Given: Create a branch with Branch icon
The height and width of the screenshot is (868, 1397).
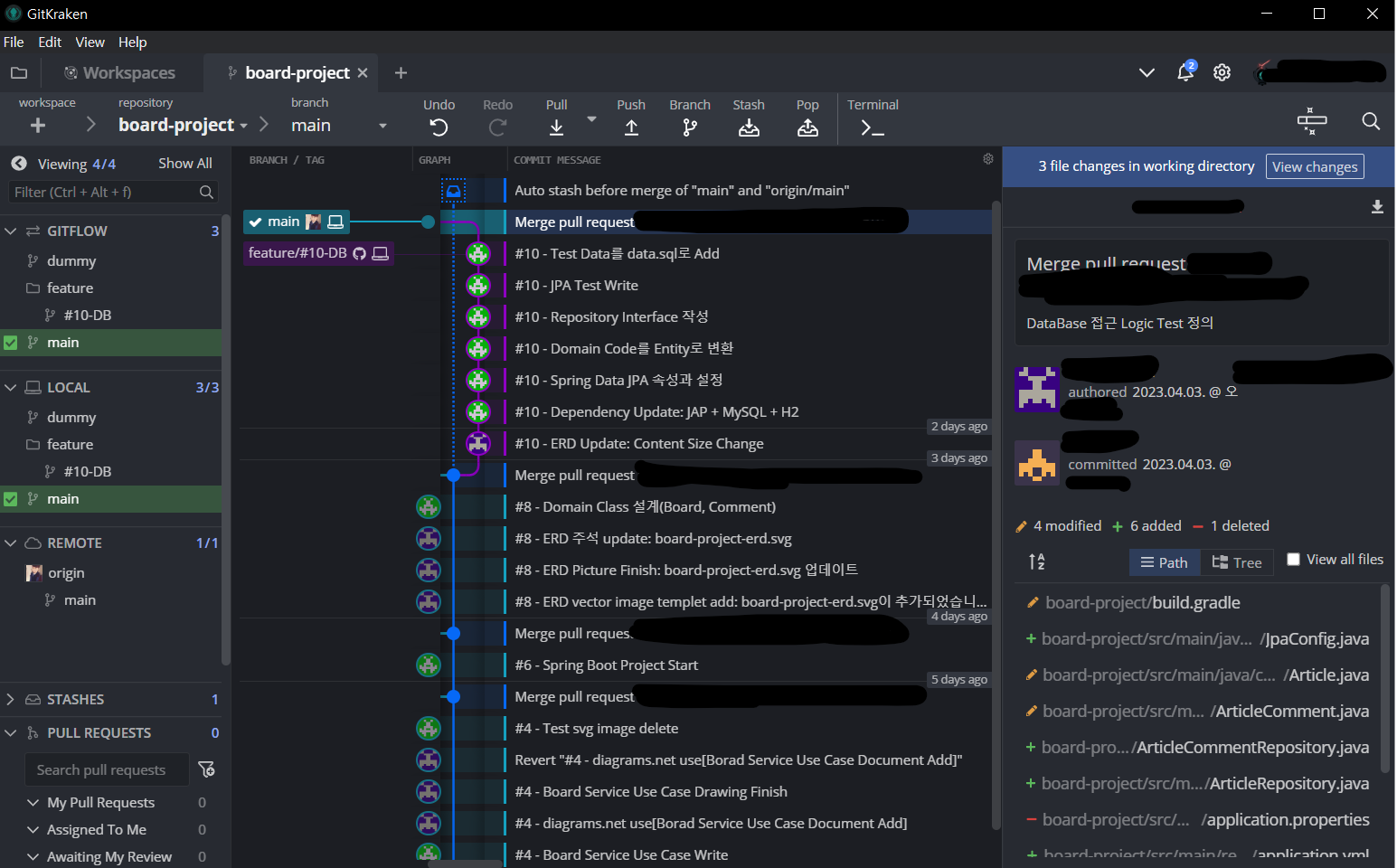Looking at the screenshot, I should tap(689, 127).
